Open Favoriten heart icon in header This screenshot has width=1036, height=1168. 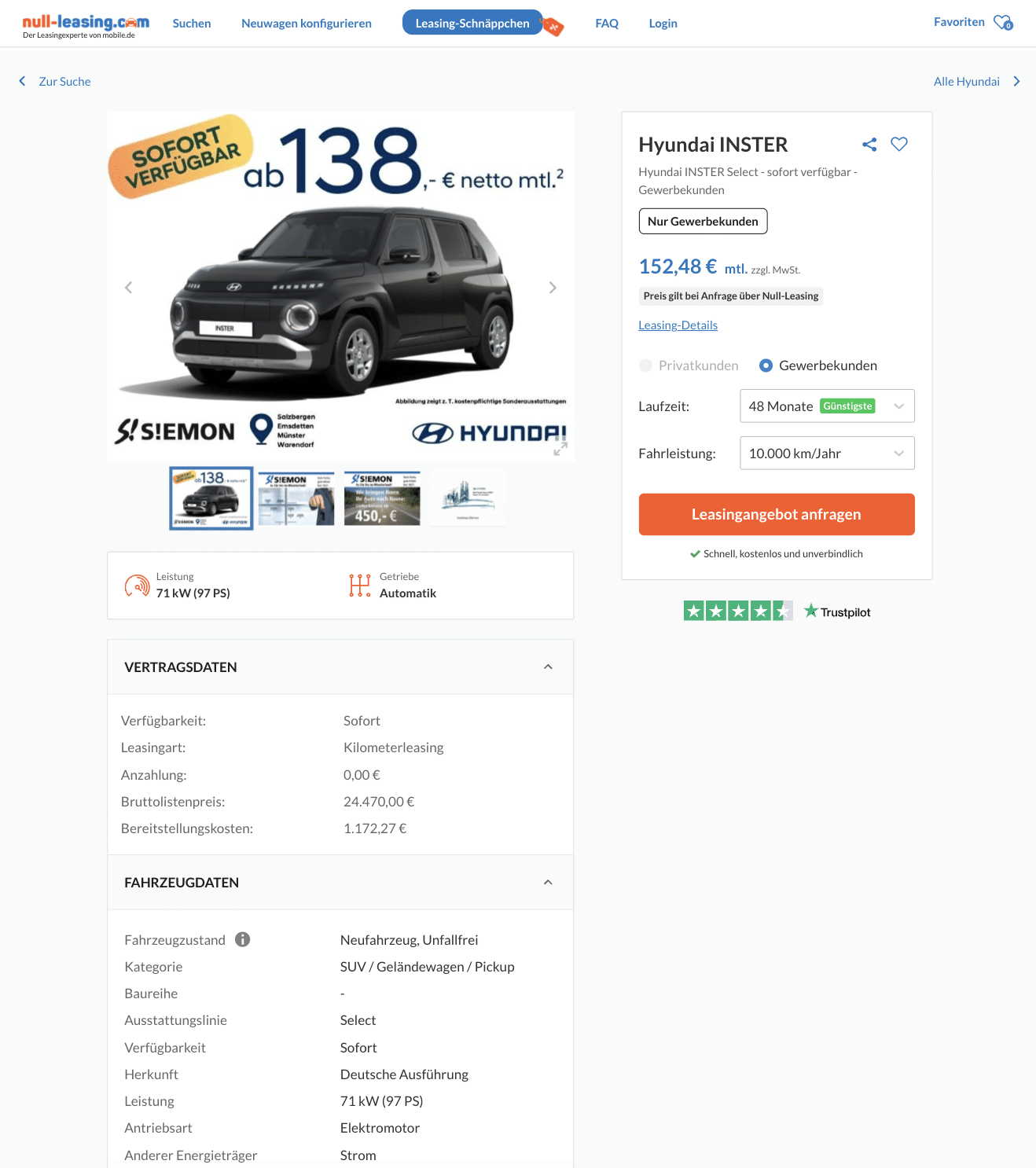1003,23
